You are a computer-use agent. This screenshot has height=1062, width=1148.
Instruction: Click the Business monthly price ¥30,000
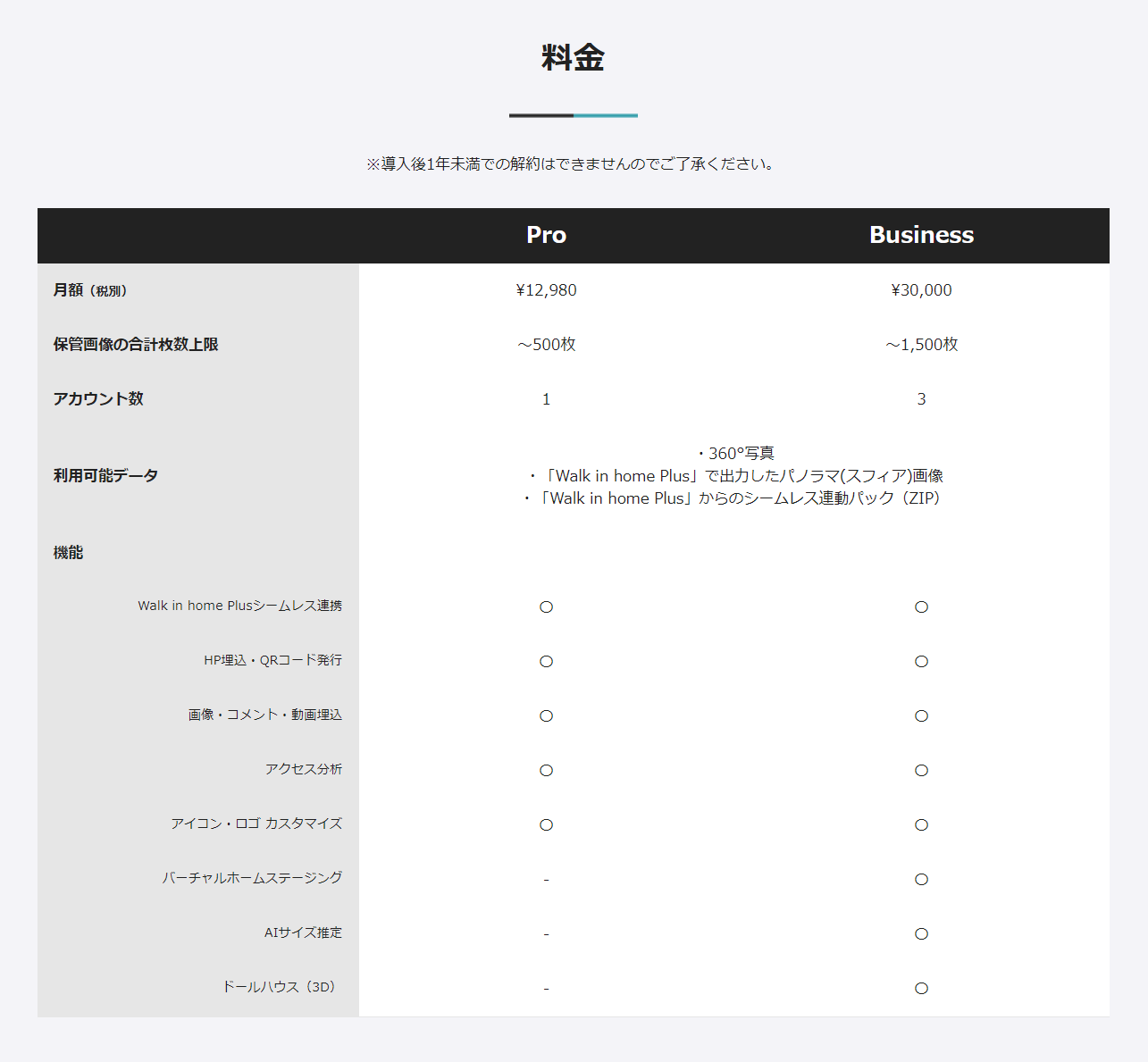(x=921, y=290)
